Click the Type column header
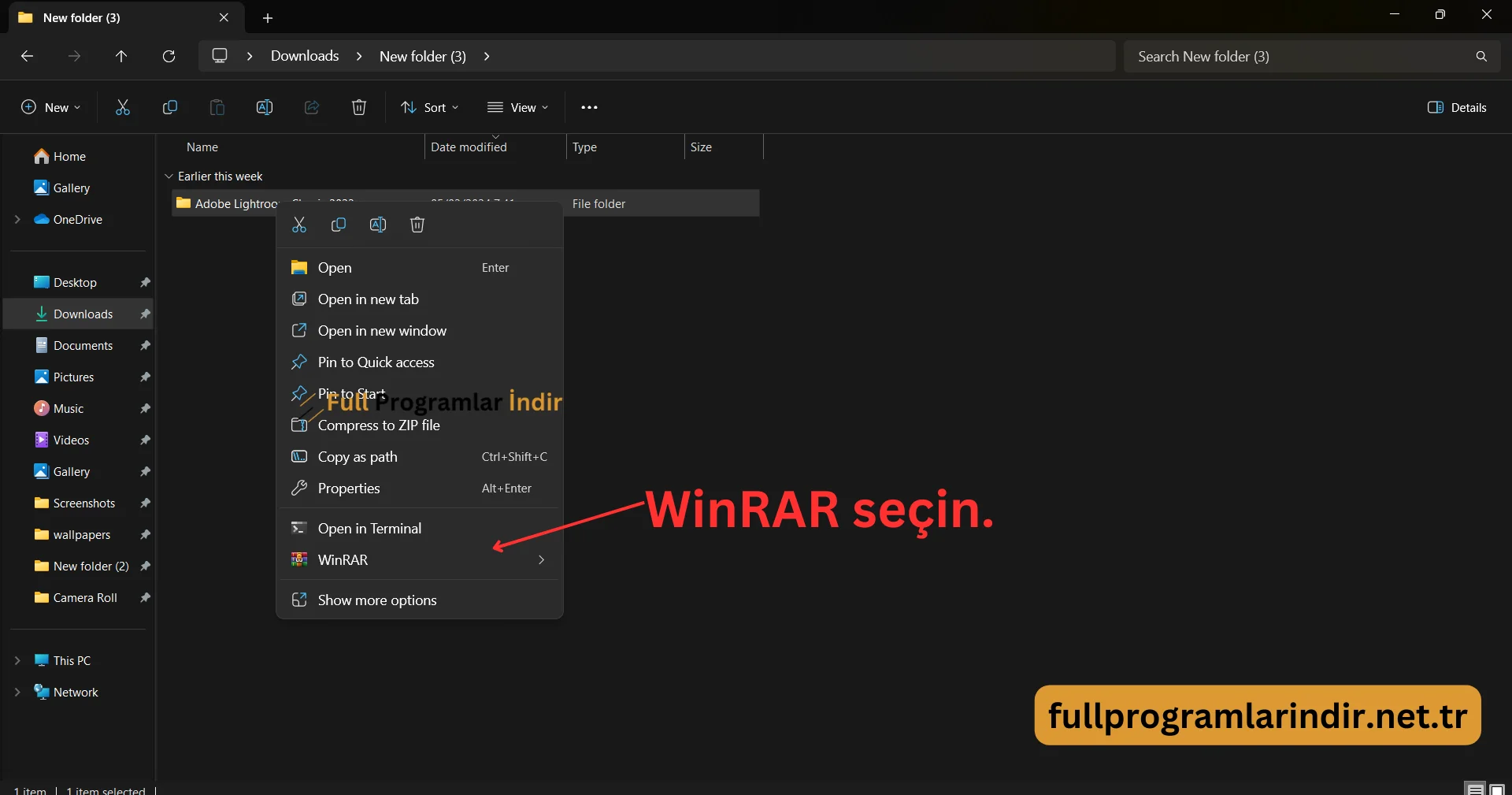The width and height of the screenshot is (1512, 795). point(584,147)
